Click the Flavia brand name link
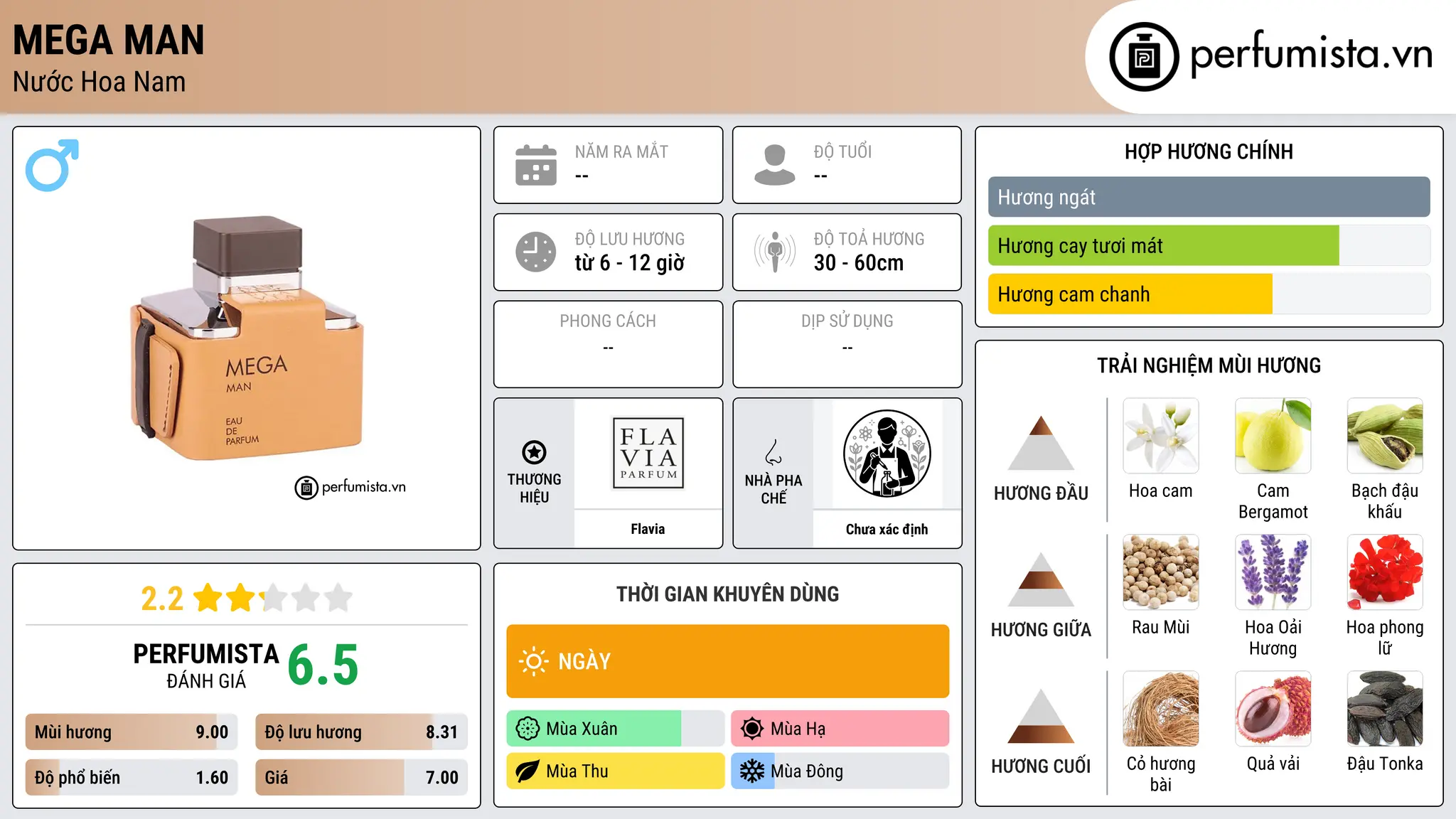1456x819 pixels. tap(648, 529)
